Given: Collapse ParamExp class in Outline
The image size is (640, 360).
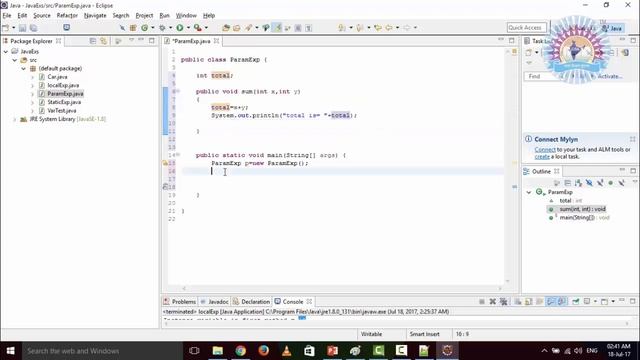Looking at the screenshot, I should coord(529,192).
